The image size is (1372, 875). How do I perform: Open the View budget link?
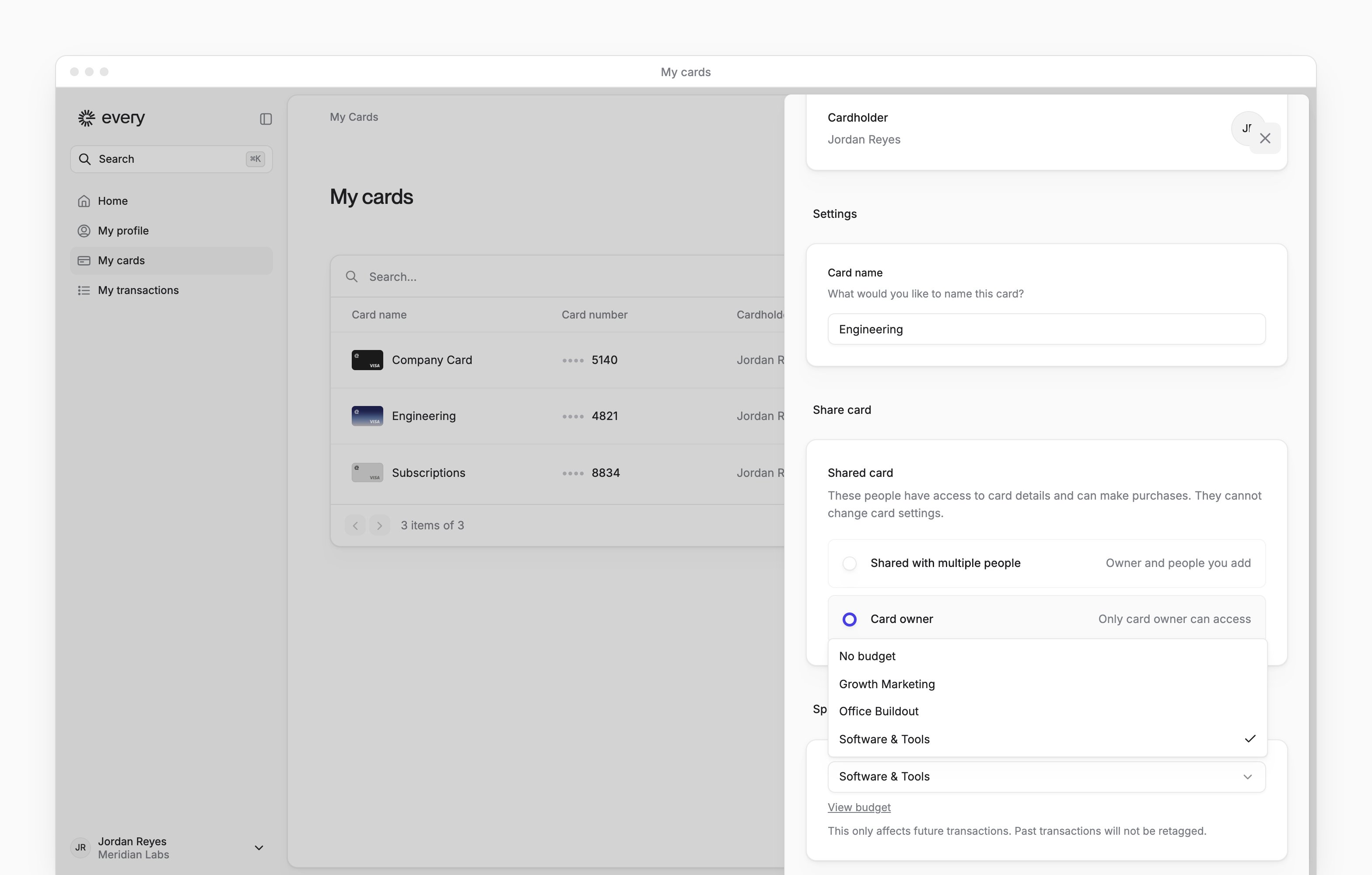tap(859, 807)
